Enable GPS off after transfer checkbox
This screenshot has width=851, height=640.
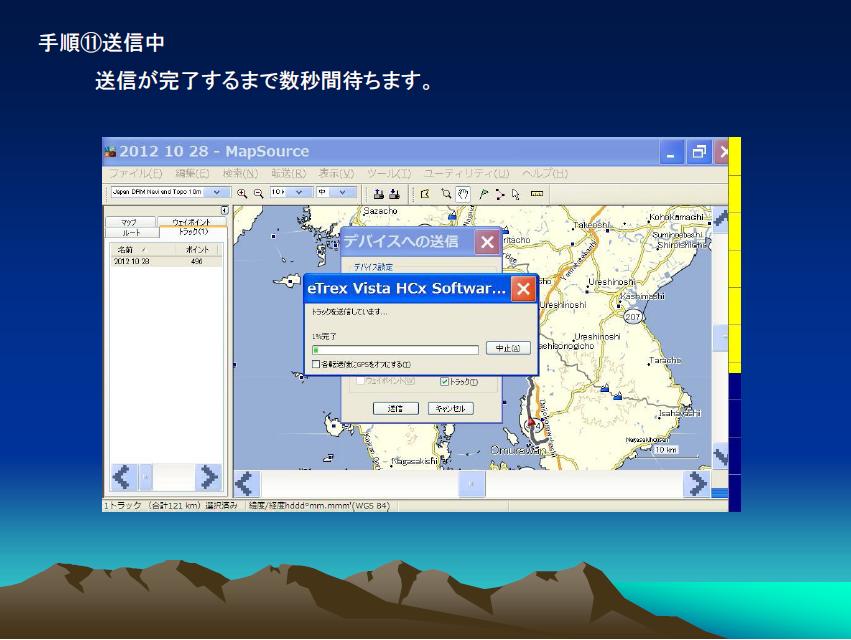pyautogui.click(x=316, y=364)
